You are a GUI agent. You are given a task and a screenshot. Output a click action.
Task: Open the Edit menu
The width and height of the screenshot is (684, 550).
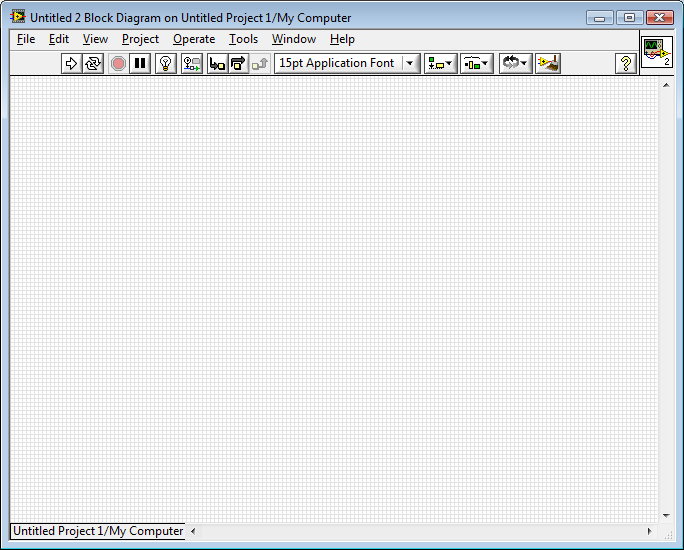click(x=59, y=39)
